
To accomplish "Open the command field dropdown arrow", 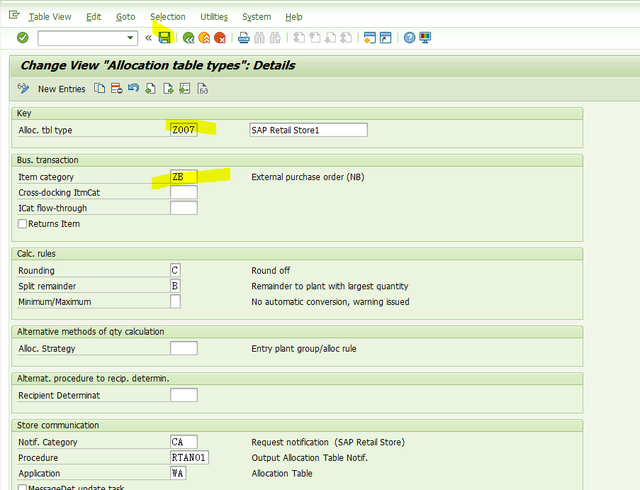I will (130, 38).
